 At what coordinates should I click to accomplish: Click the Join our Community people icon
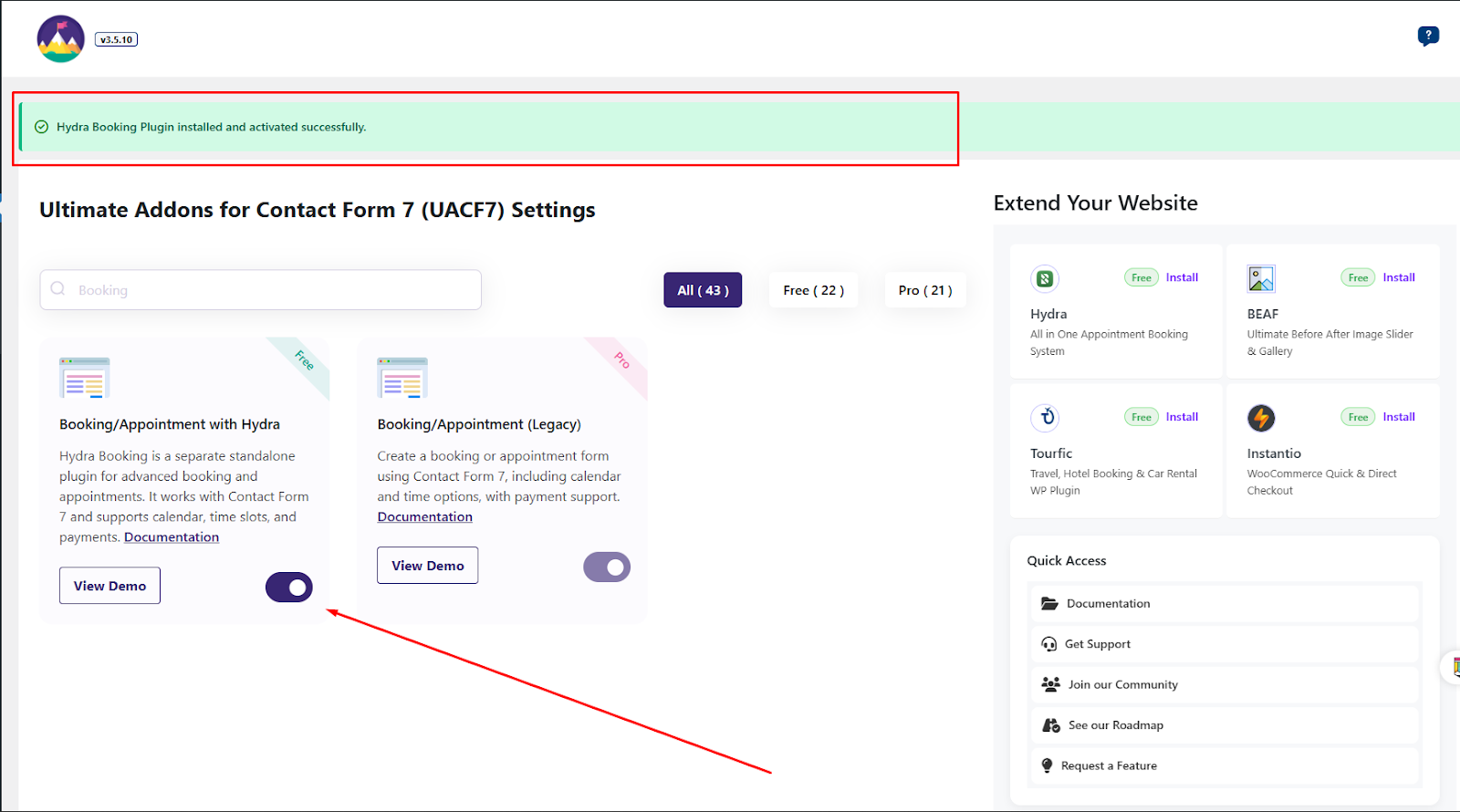pyautogui.click(x=1051, y=684)
